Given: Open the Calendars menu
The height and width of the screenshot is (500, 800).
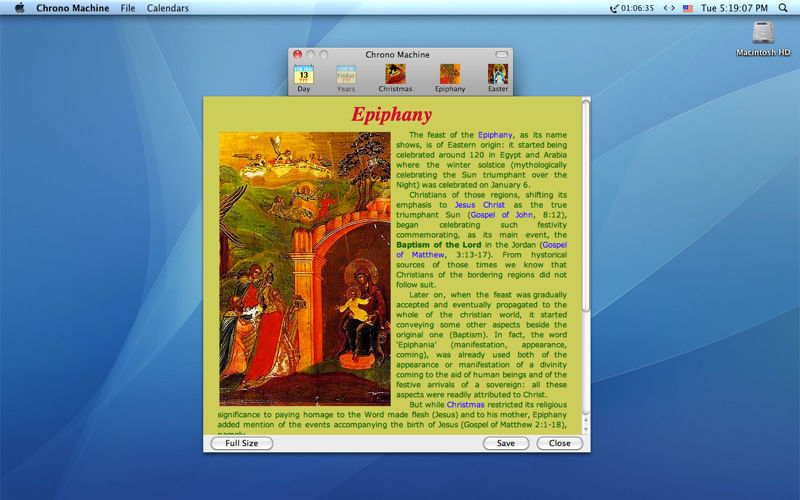Looking at the screenshot, I should (x=167, y=8).
